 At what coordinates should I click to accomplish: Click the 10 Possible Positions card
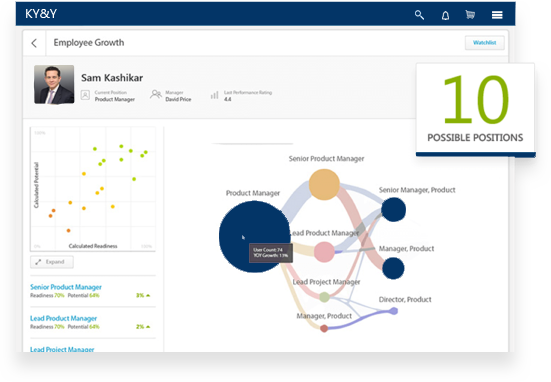(475, 110)
